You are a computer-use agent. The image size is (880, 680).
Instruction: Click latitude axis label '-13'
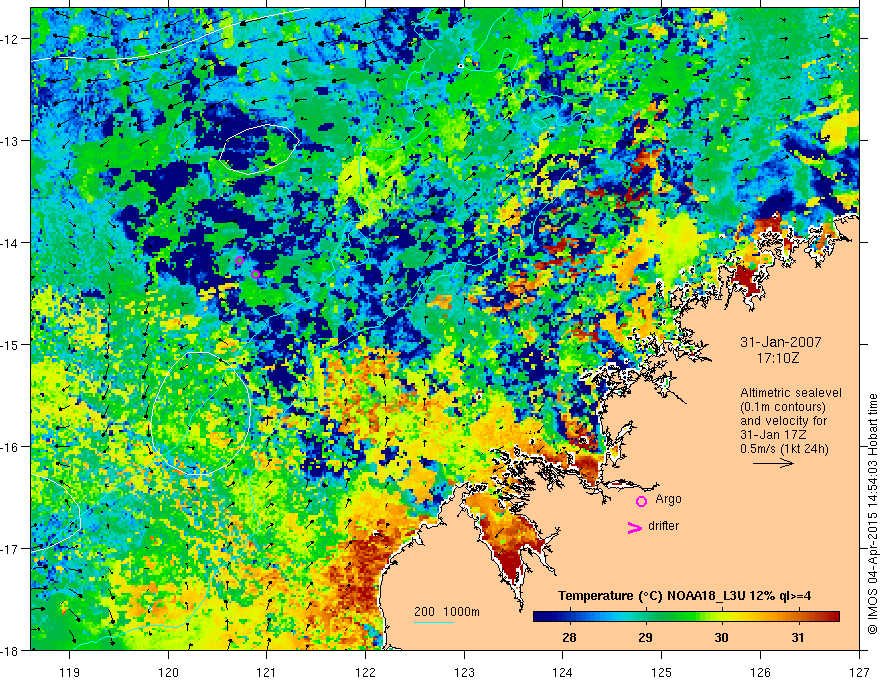click(11, 141)
